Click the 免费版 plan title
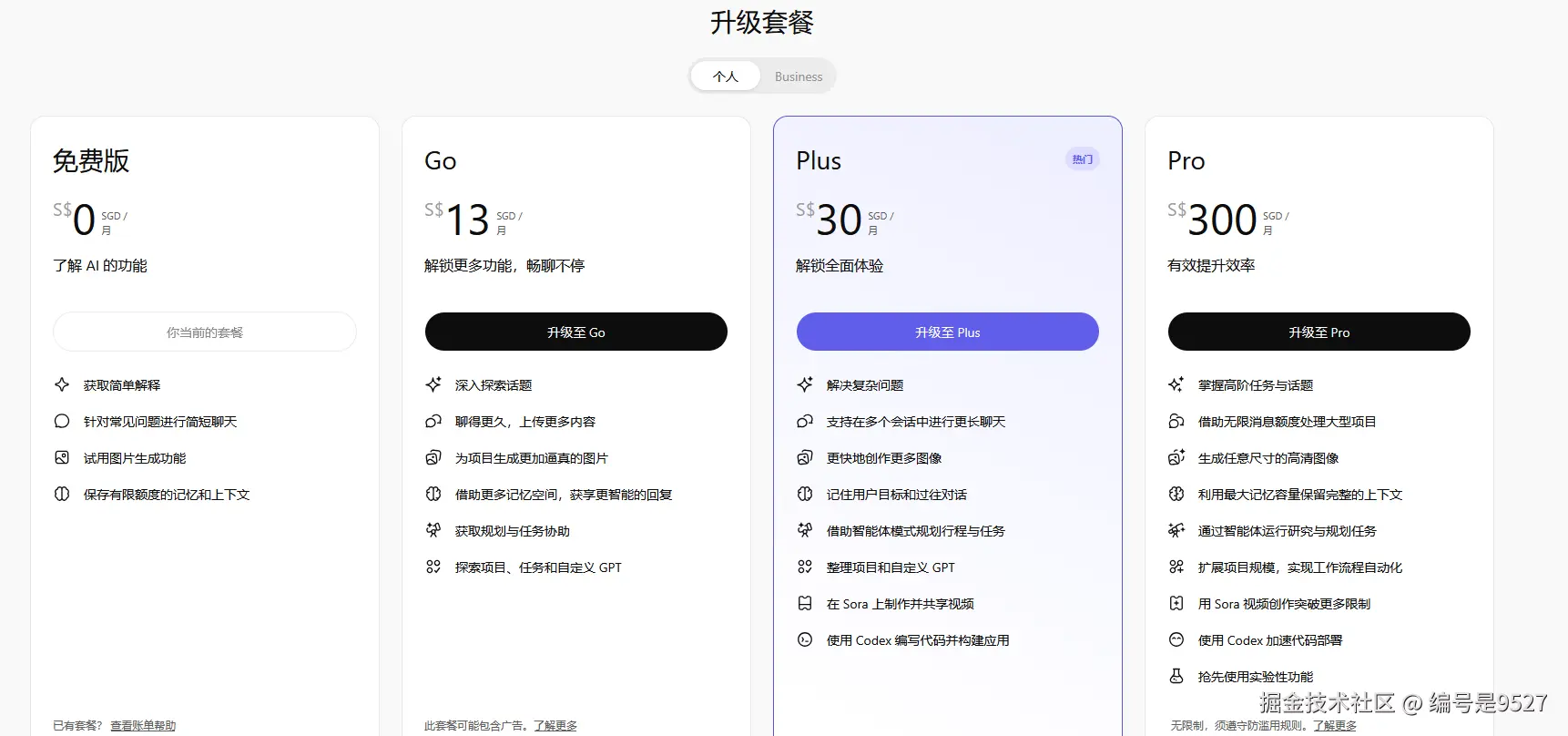This screenshot has height=736, width=1568. coord(91,160)
